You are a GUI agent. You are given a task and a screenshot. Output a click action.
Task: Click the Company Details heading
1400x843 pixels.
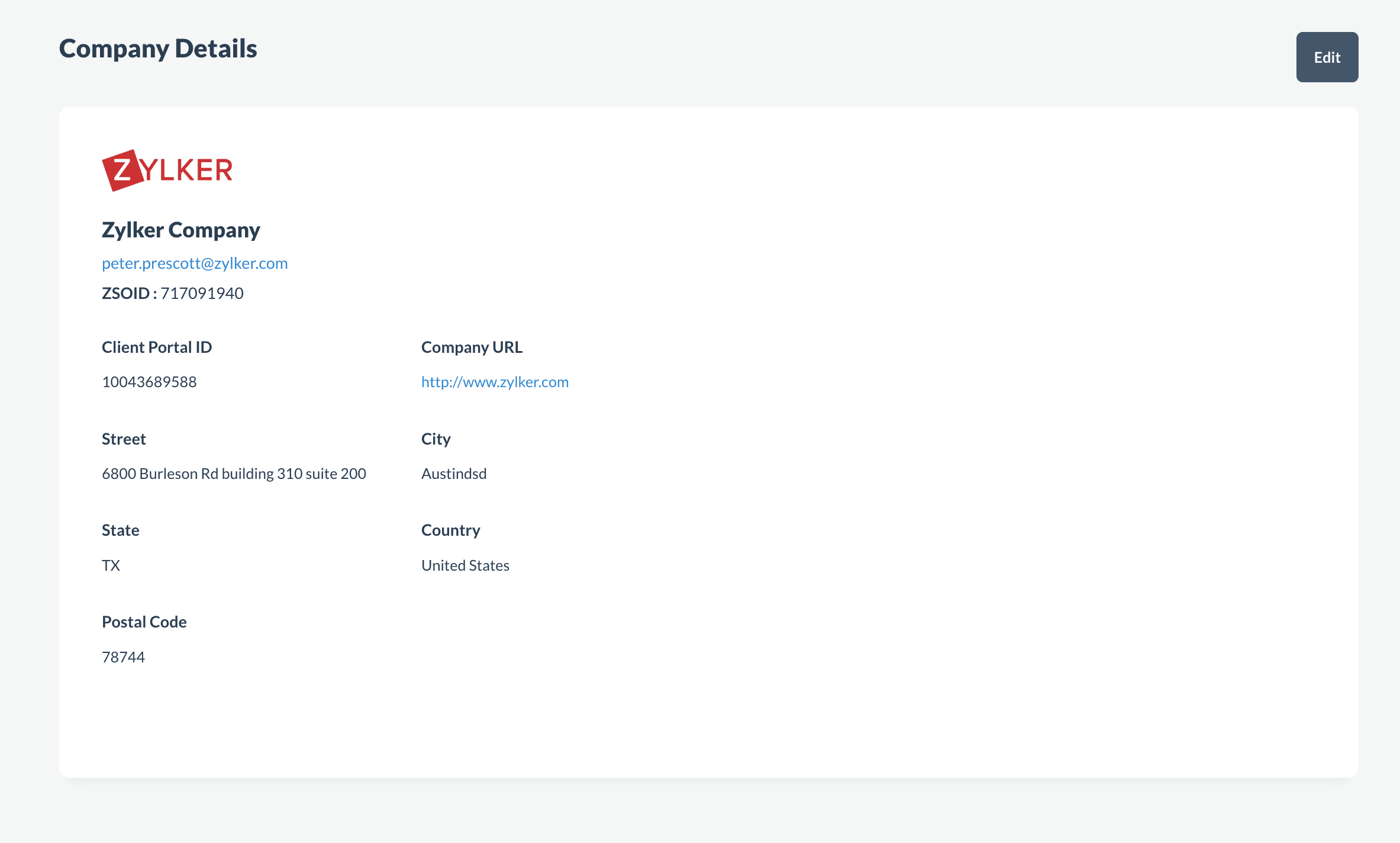[x=158, y=49]
